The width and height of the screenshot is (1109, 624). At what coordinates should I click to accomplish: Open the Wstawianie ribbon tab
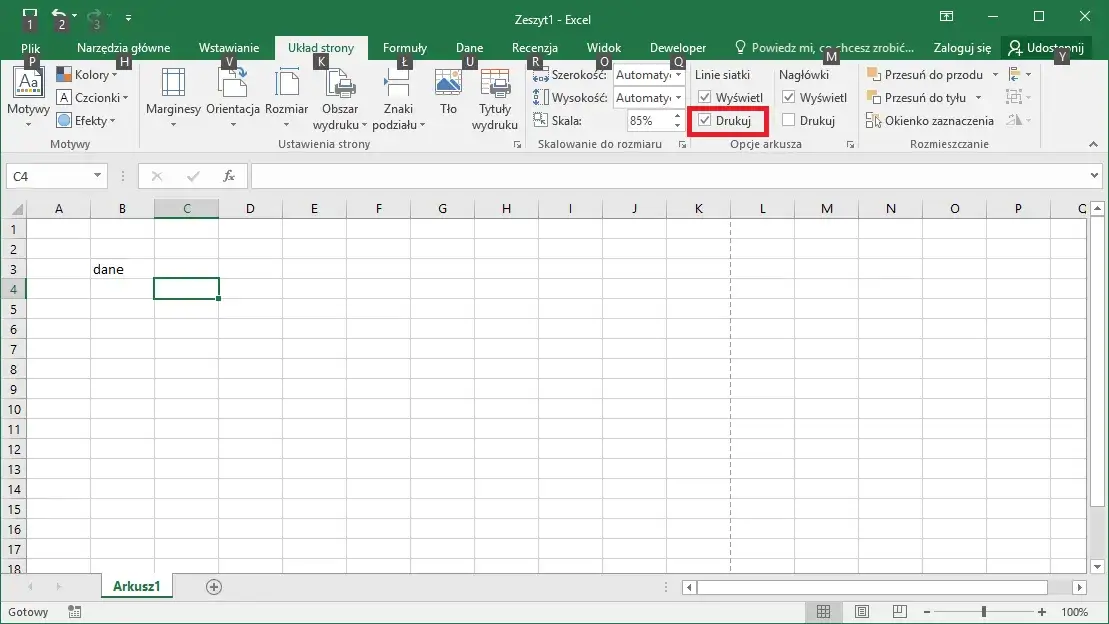click(x=228, y=47)
